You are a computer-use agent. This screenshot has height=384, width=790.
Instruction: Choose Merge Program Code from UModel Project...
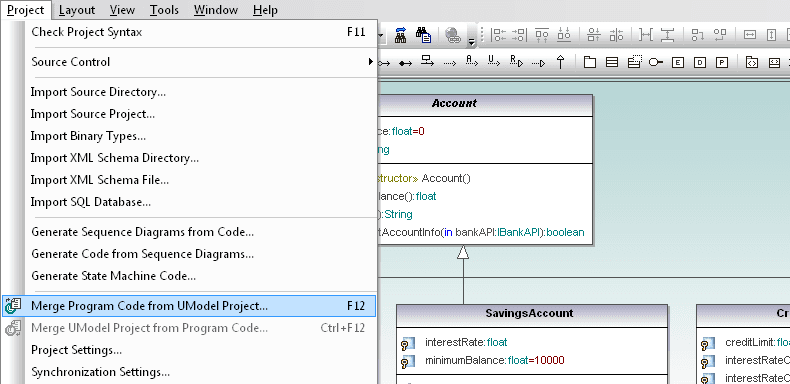189,306
